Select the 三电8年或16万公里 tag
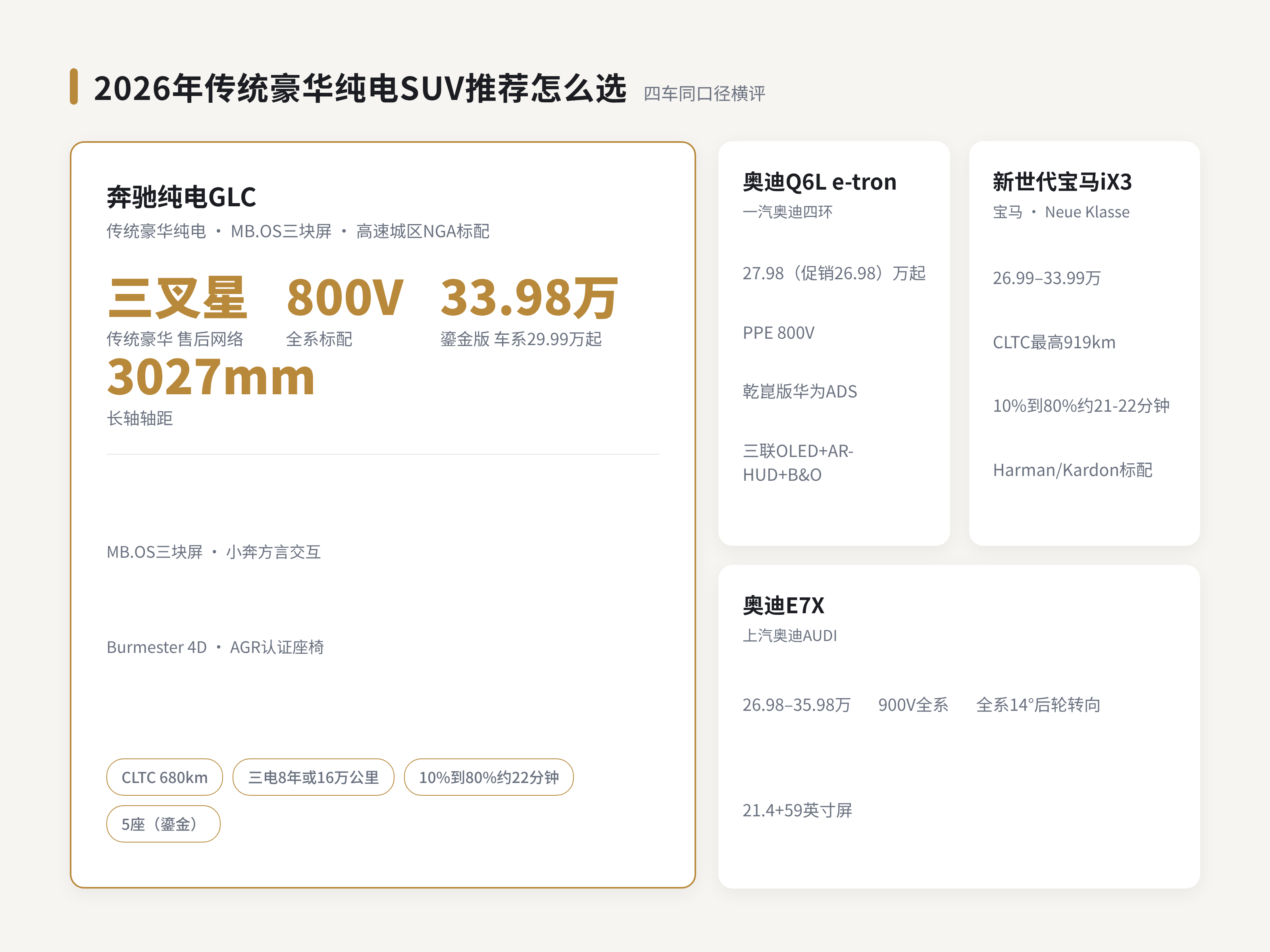Image resolution: width=1270 pixels, height=952 pixels. [313, 777]
